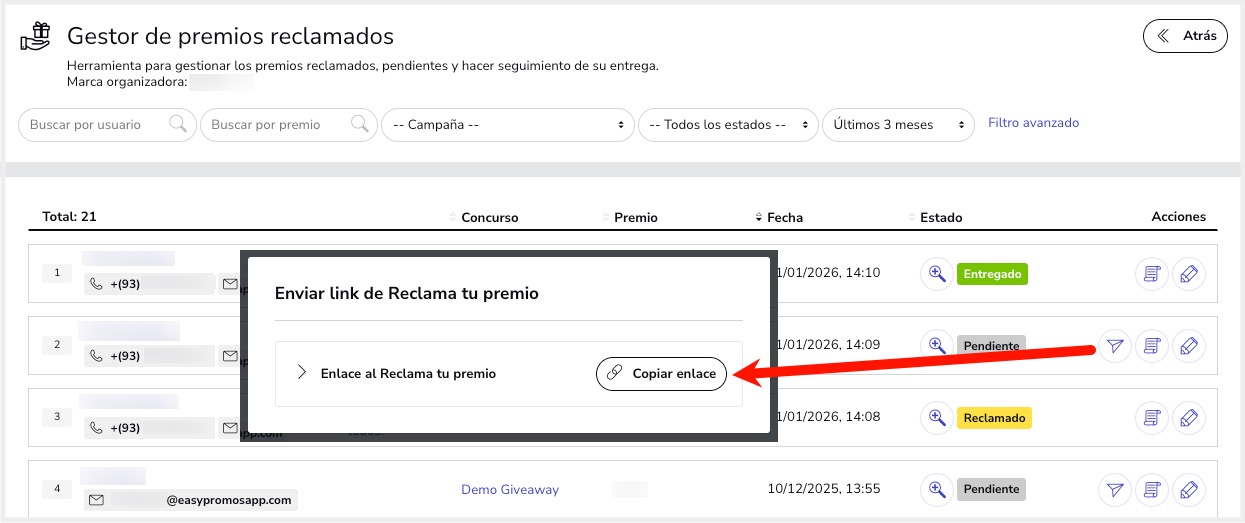1245x523 pixels.
Task: Click the send link icon in row 2
Action: (1115, 346)
